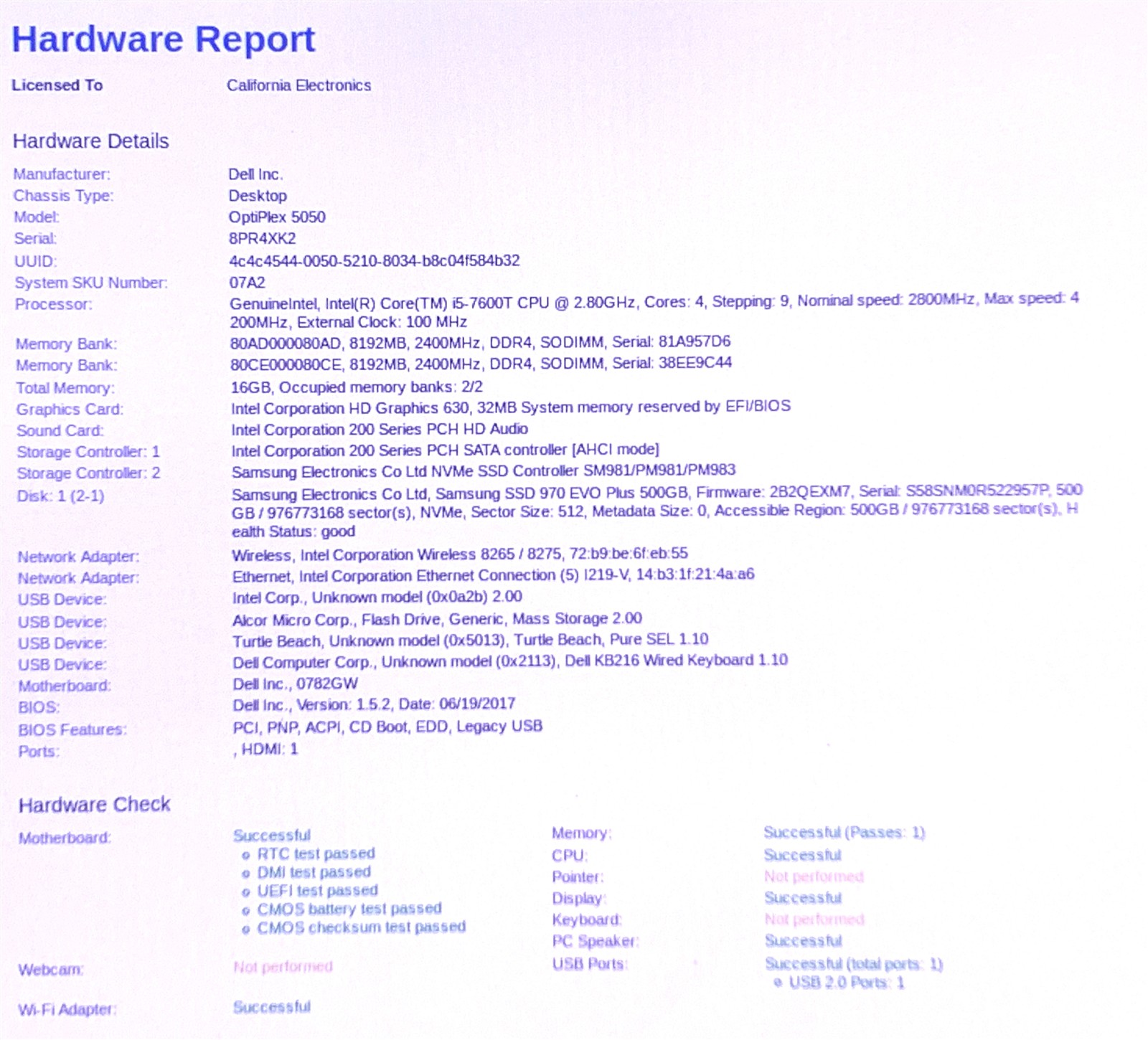The height and width of the screenshot is (1040, 1148).
Task: Click memory bank serial 38EE9C44 row
Action: 481,364
